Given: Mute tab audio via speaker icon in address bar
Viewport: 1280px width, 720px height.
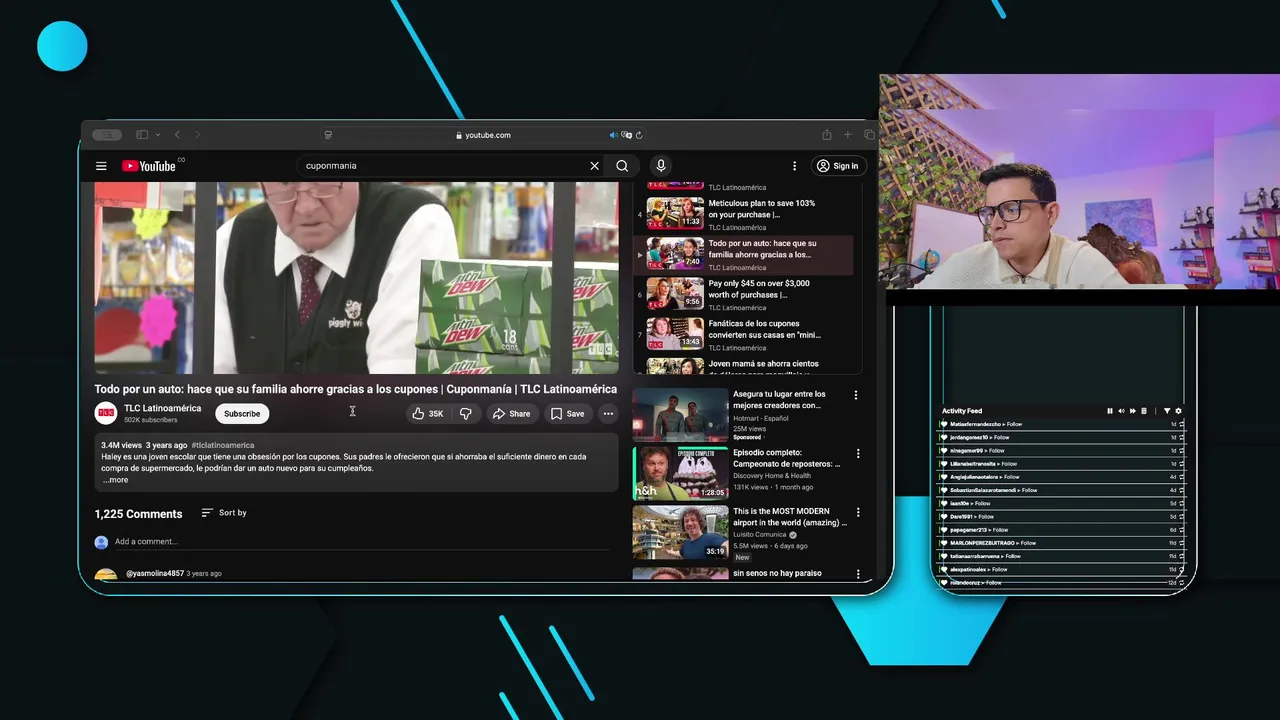Looking at the screenshot, I should 614,135.
